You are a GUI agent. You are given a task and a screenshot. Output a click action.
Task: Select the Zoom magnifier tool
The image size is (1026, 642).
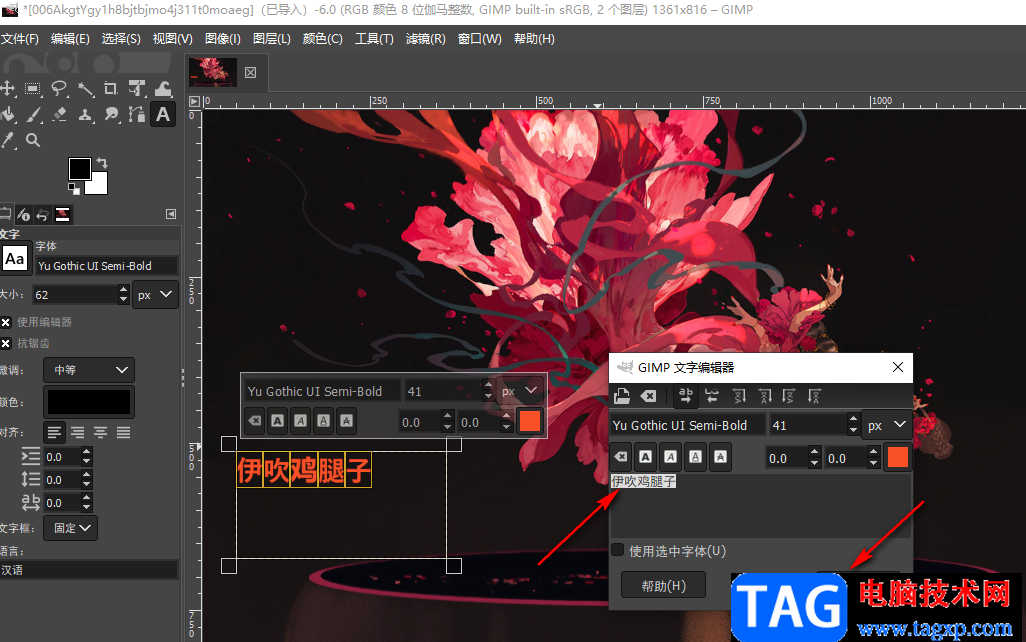pyautogui.click(x=33, y=140)
